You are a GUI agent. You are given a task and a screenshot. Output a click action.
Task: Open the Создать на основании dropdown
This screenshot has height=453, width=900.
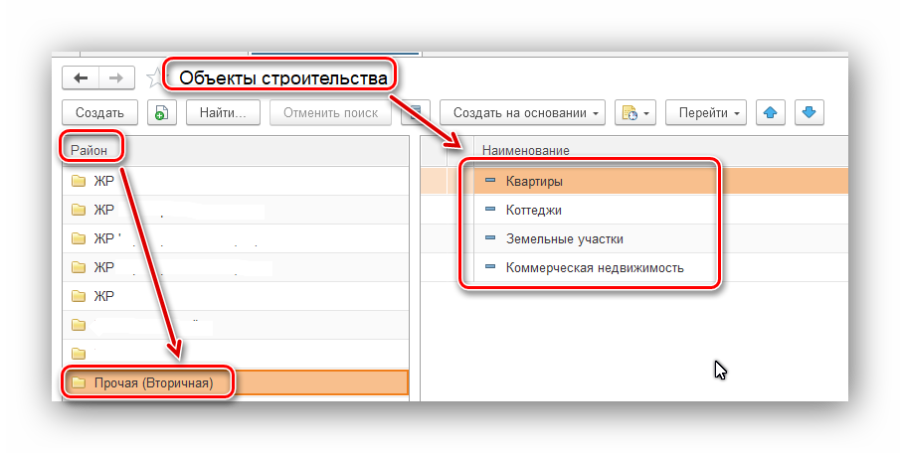[x=524, y=113]
